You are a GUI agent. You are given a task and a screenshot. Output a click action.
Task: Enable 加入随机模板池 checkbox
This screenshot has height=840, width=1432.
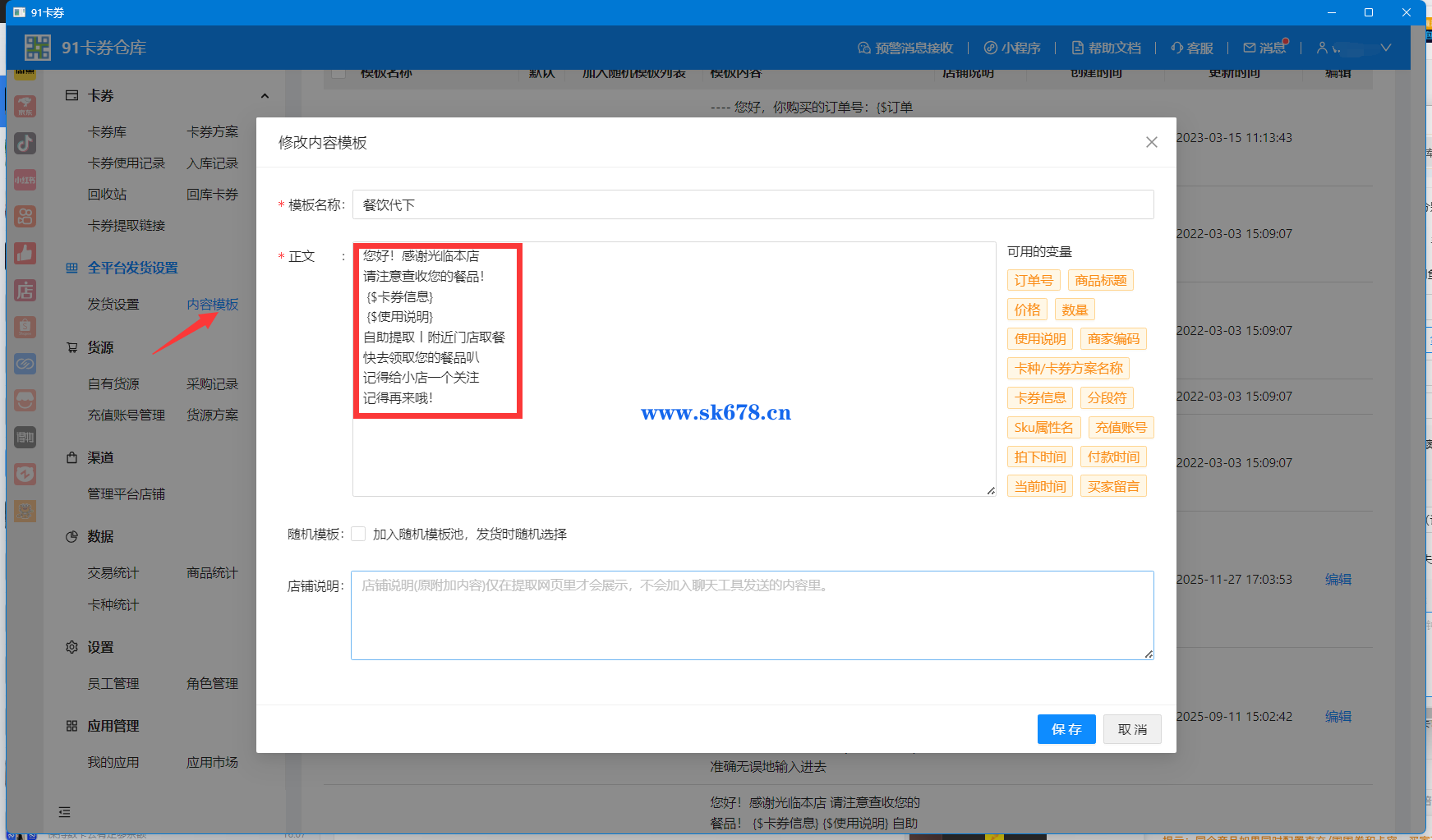[x=358, y=534]
